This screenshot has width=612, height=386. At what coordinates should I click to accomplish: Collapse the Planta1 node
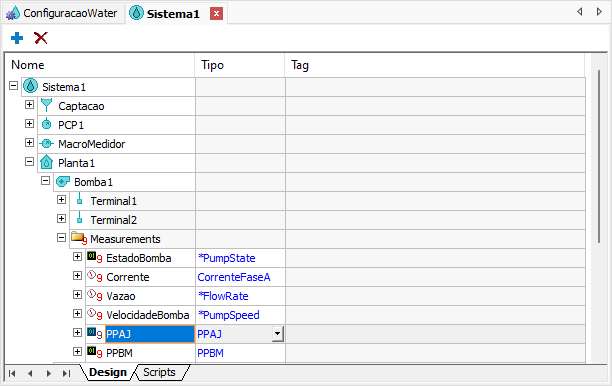(x=29, y=162)
